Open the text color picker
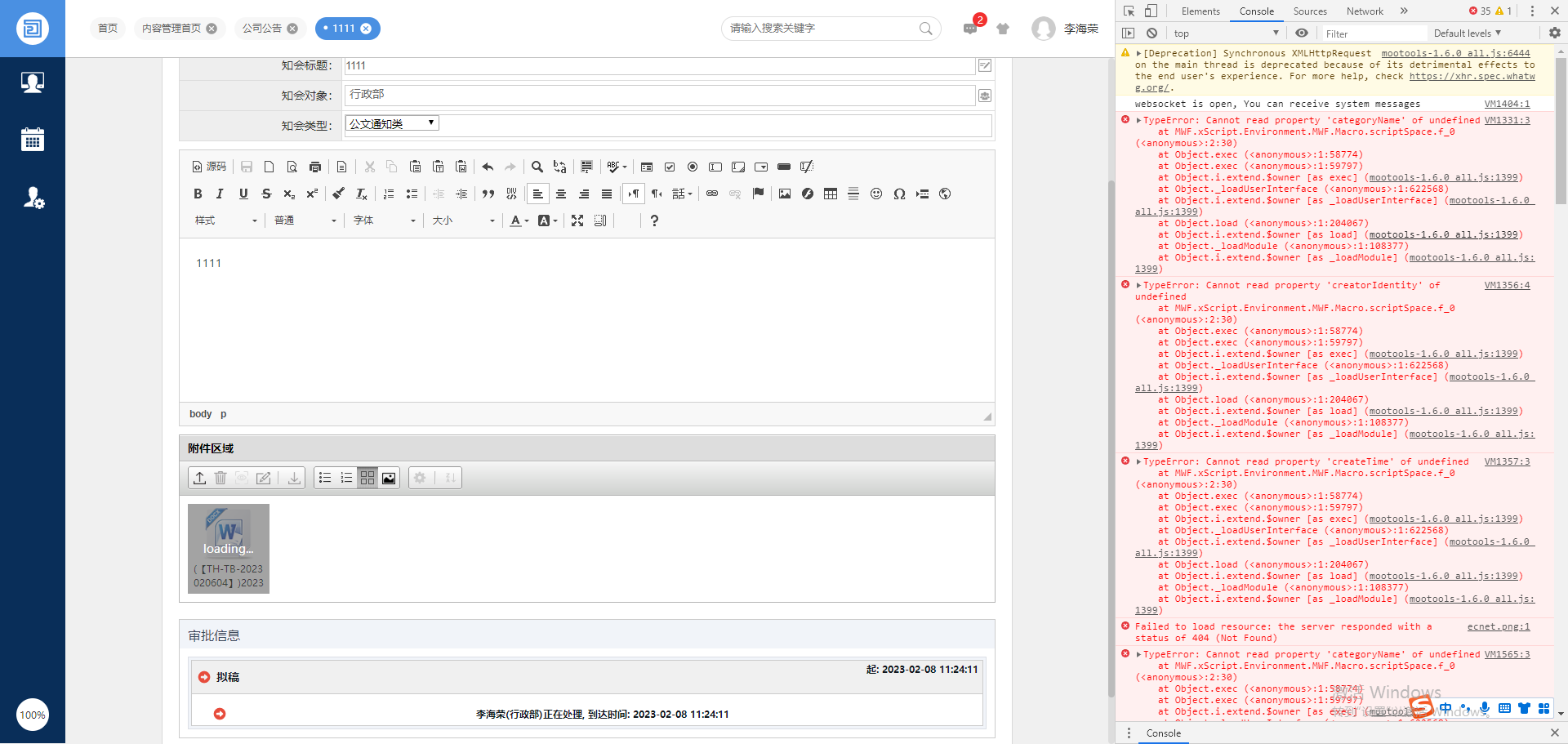Viewport: 1568px width, 744px height. point(519,221)
